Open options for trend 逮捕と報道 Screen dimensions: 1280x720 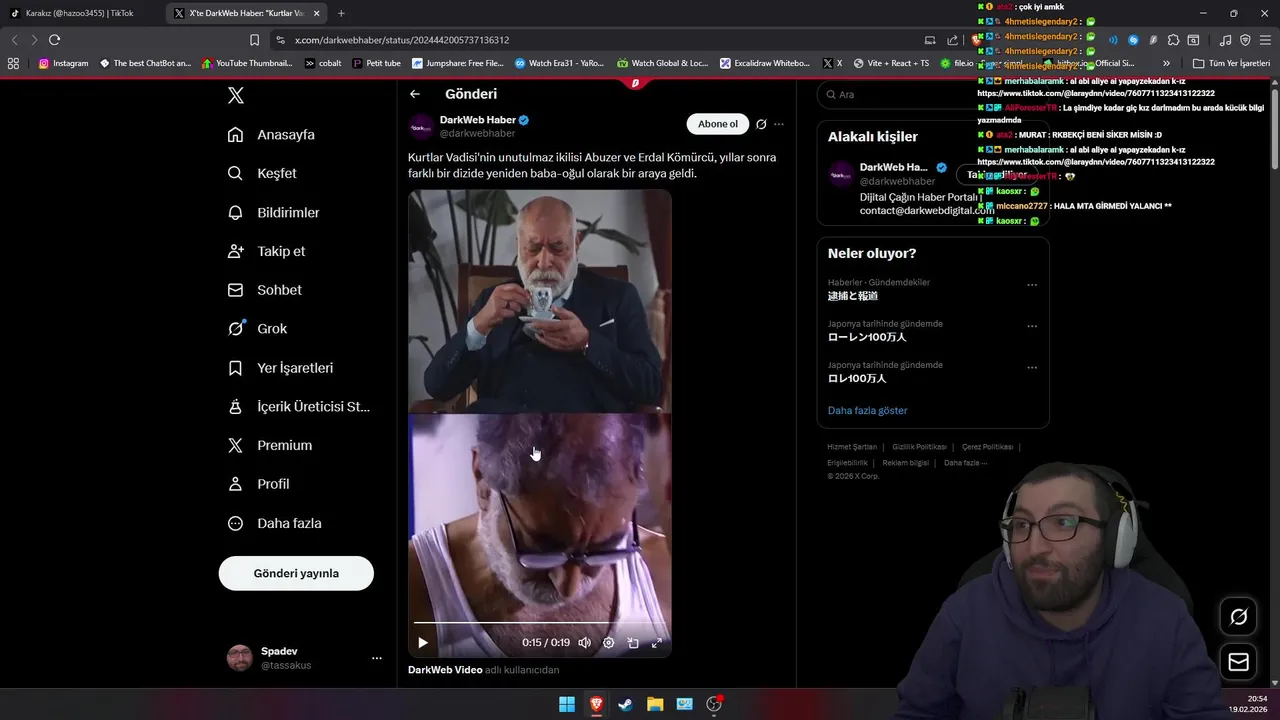1032,285
